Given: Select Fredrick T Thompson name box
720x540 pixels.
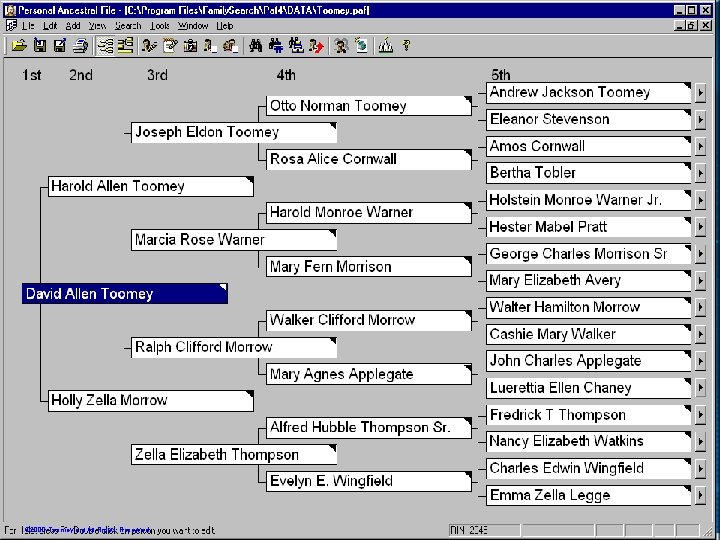Looking at the screenshot, I should (x=589, y=415).
